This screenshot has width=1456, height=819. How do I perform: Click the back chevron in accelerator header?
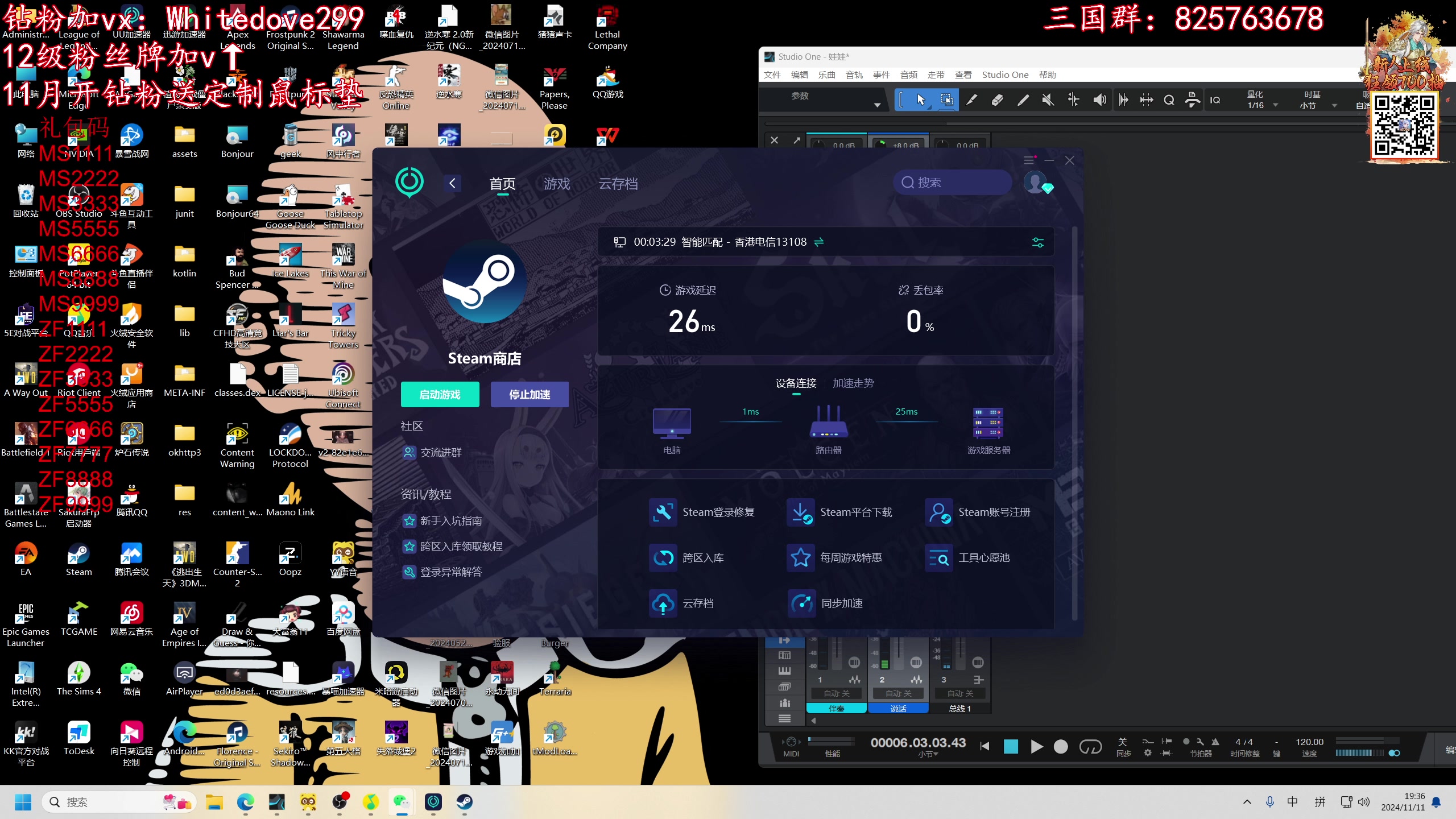click(x=452, y=183)
